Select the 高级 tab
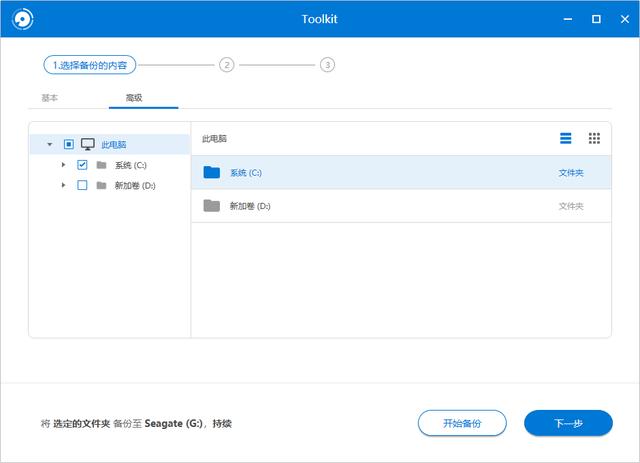The image size is (640, 463). click(x=134, y=98)
